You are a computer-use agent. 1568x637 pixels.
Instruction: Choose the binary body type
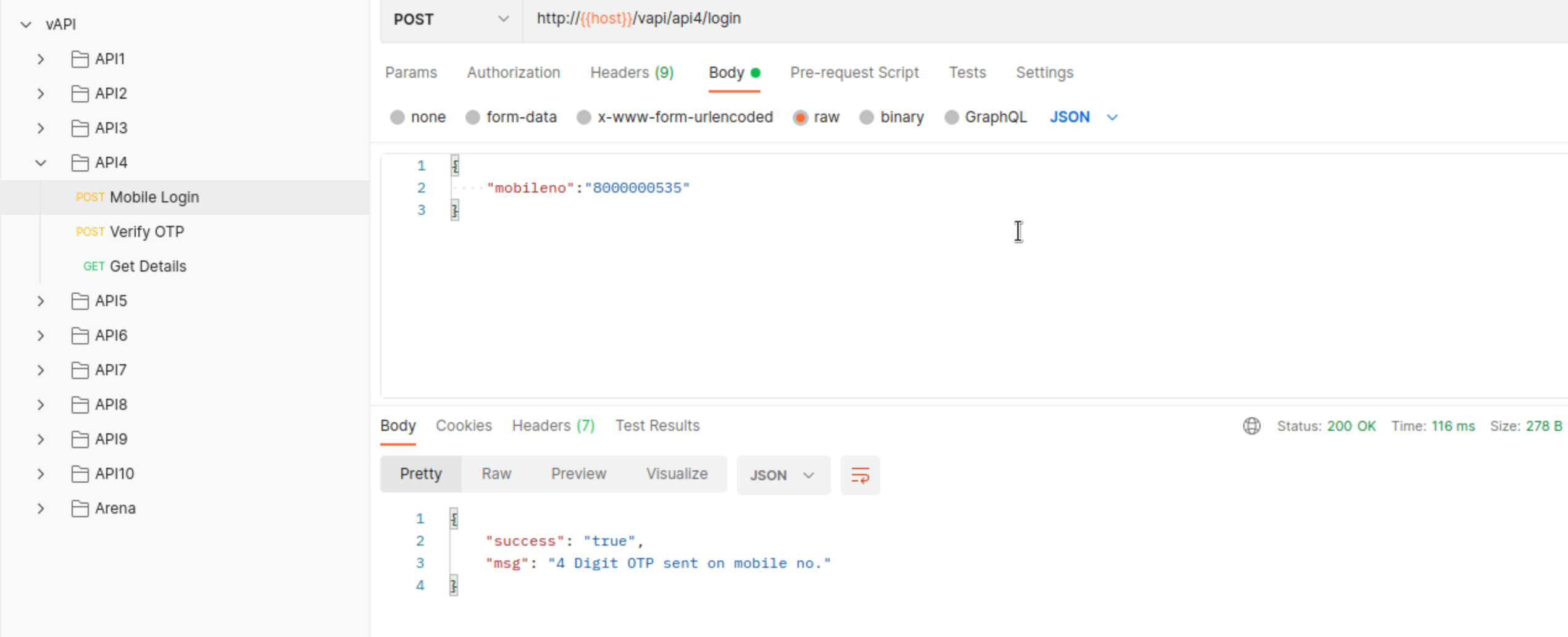[x=867, y=117]
